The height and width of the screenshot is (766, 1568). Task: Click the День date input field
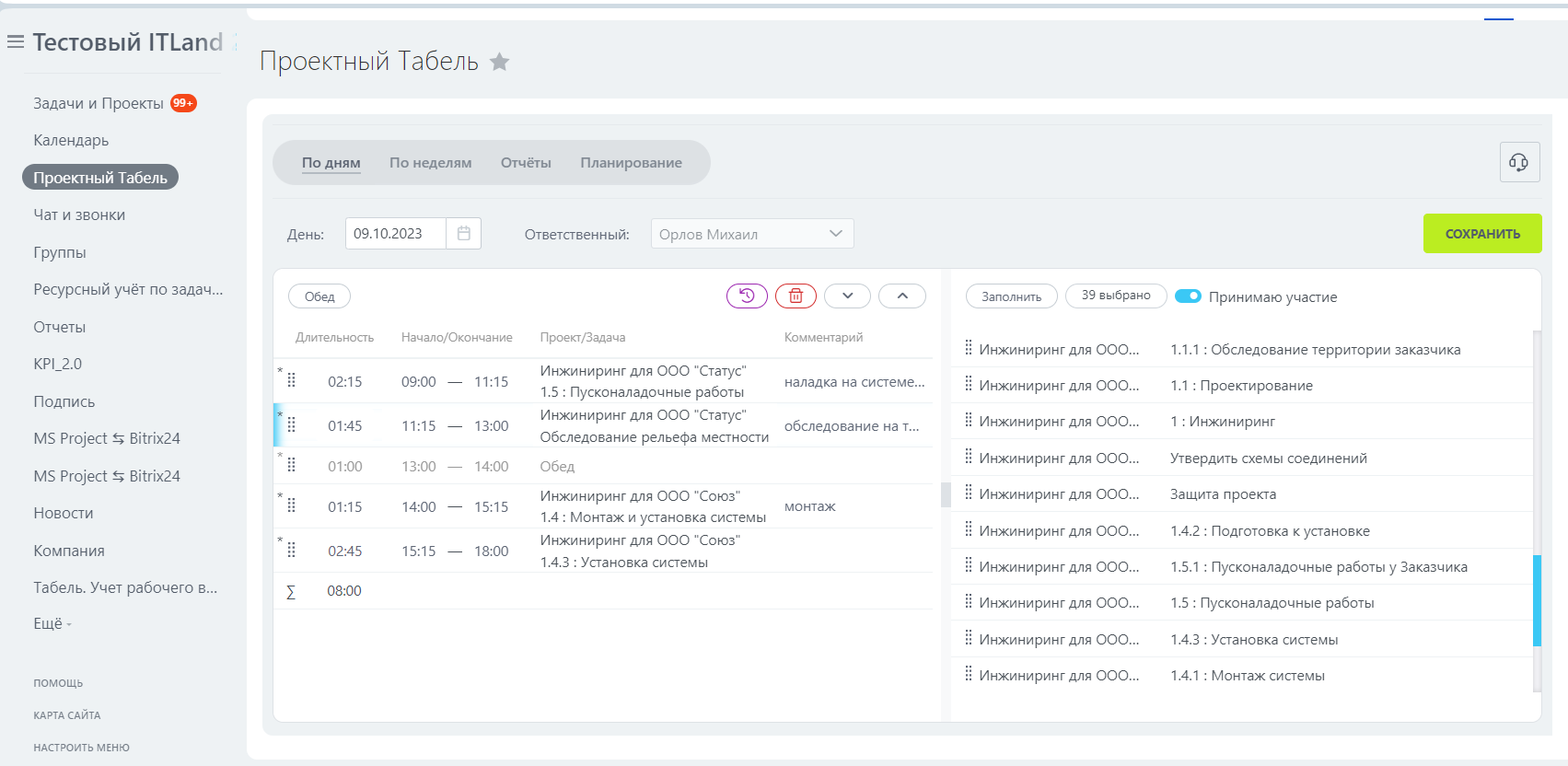[x=395, y=234]
